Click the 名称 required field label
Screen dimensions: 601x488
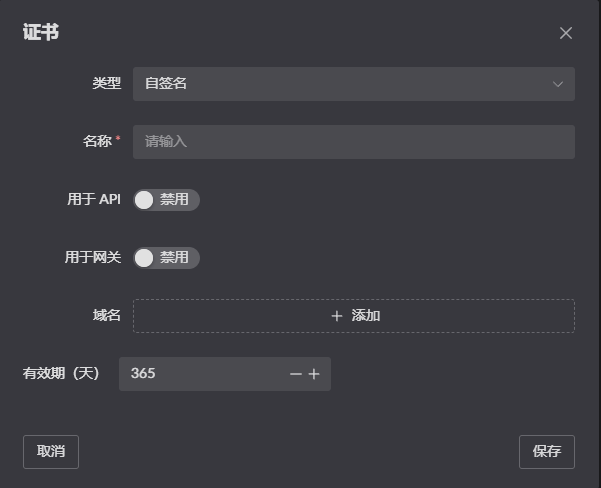click(100, 142)
